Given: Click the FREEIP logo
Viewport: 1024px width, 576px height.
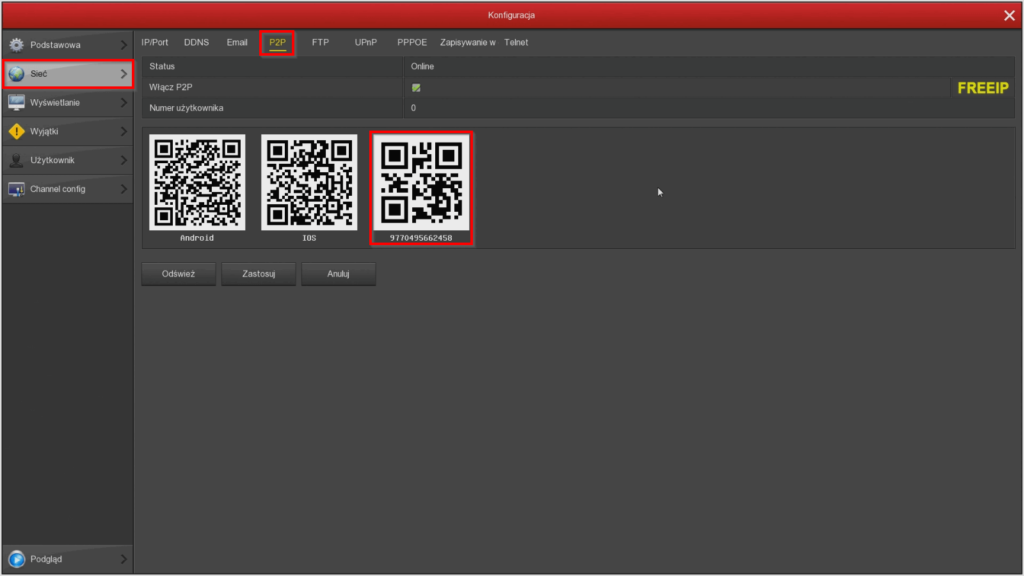Looking at the screenshot, I should (982, 87).
